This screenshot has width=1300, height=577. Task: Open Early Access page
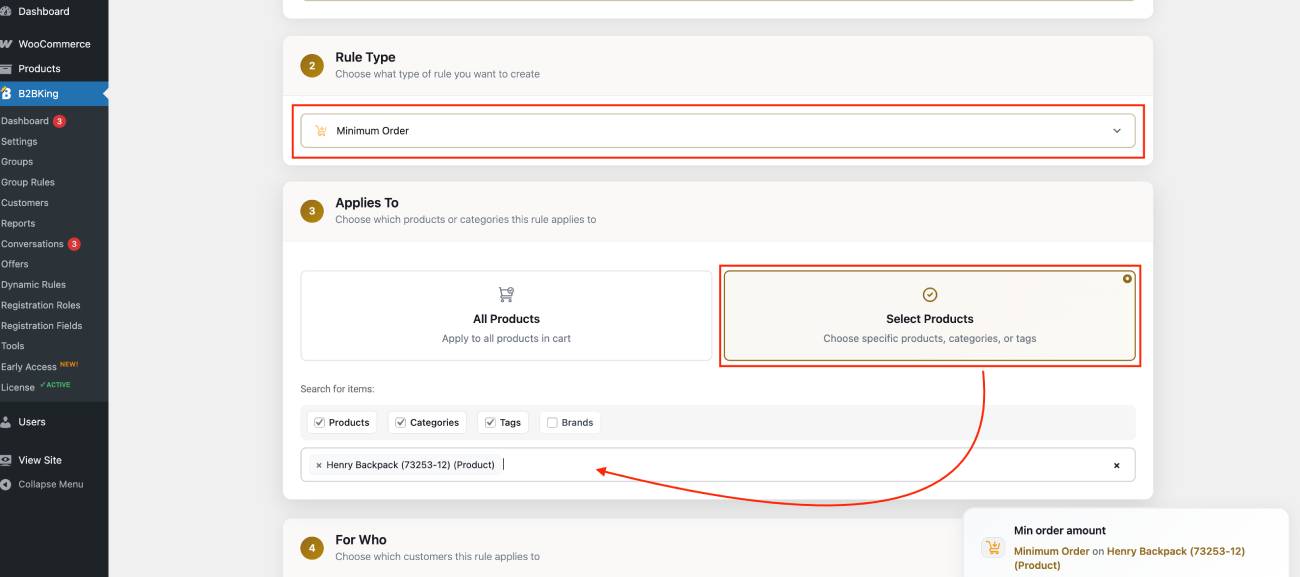pos(29,367)
